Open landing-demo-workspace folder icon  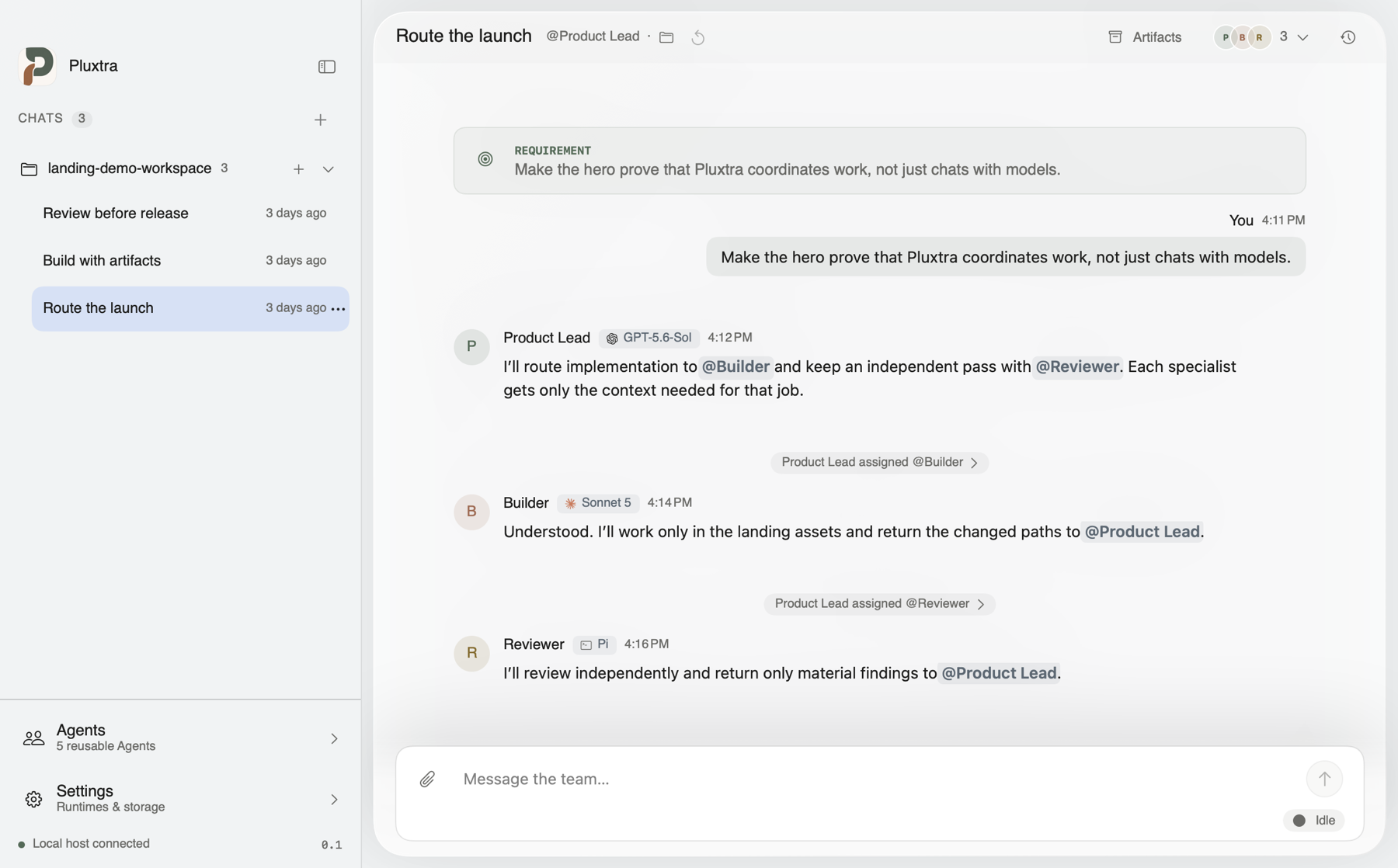(x=29, y=169)
